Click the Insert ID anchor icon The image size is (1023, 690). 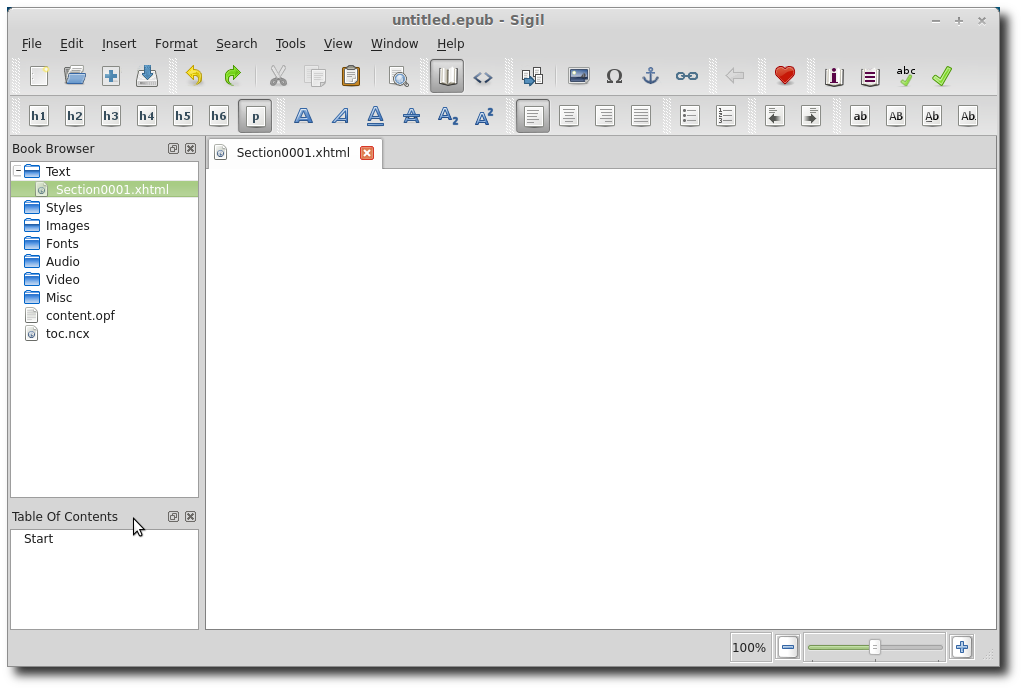coord(650,76)
